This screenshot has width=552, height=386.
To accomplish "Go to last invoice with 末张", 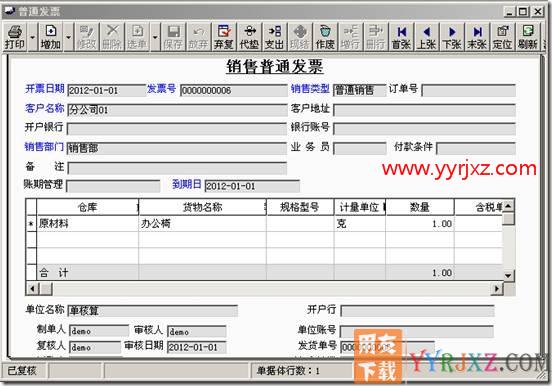I will click(x=477, y=37).
